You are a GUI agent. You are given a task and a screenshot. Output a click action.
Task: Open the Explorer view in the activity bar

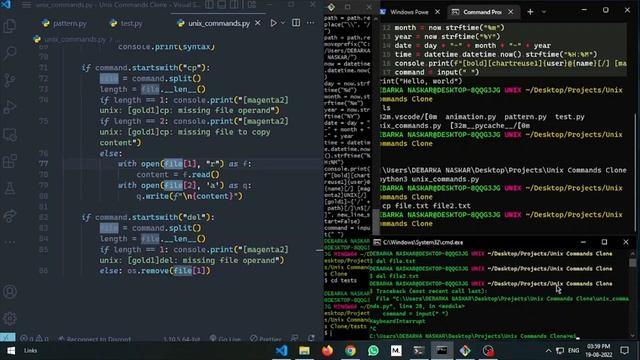click(10, 26)
